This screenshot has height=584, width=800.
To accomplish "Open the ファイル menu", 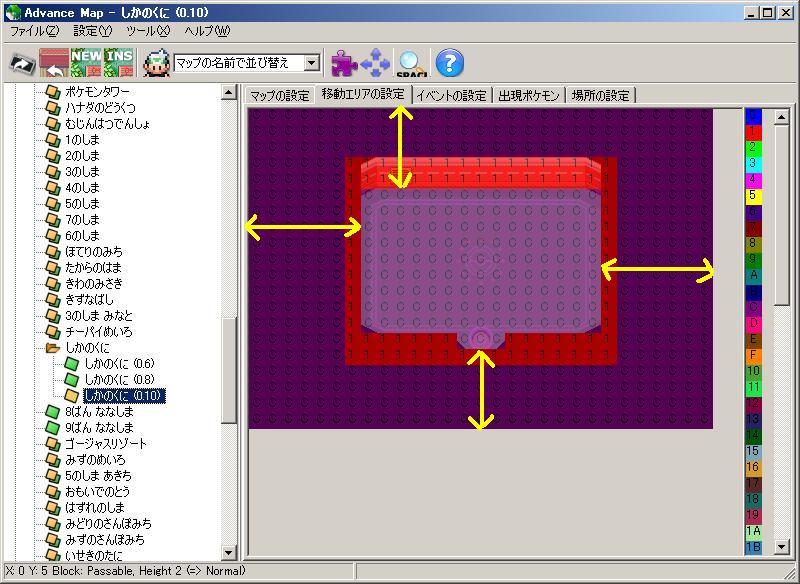I will [34, 31].
